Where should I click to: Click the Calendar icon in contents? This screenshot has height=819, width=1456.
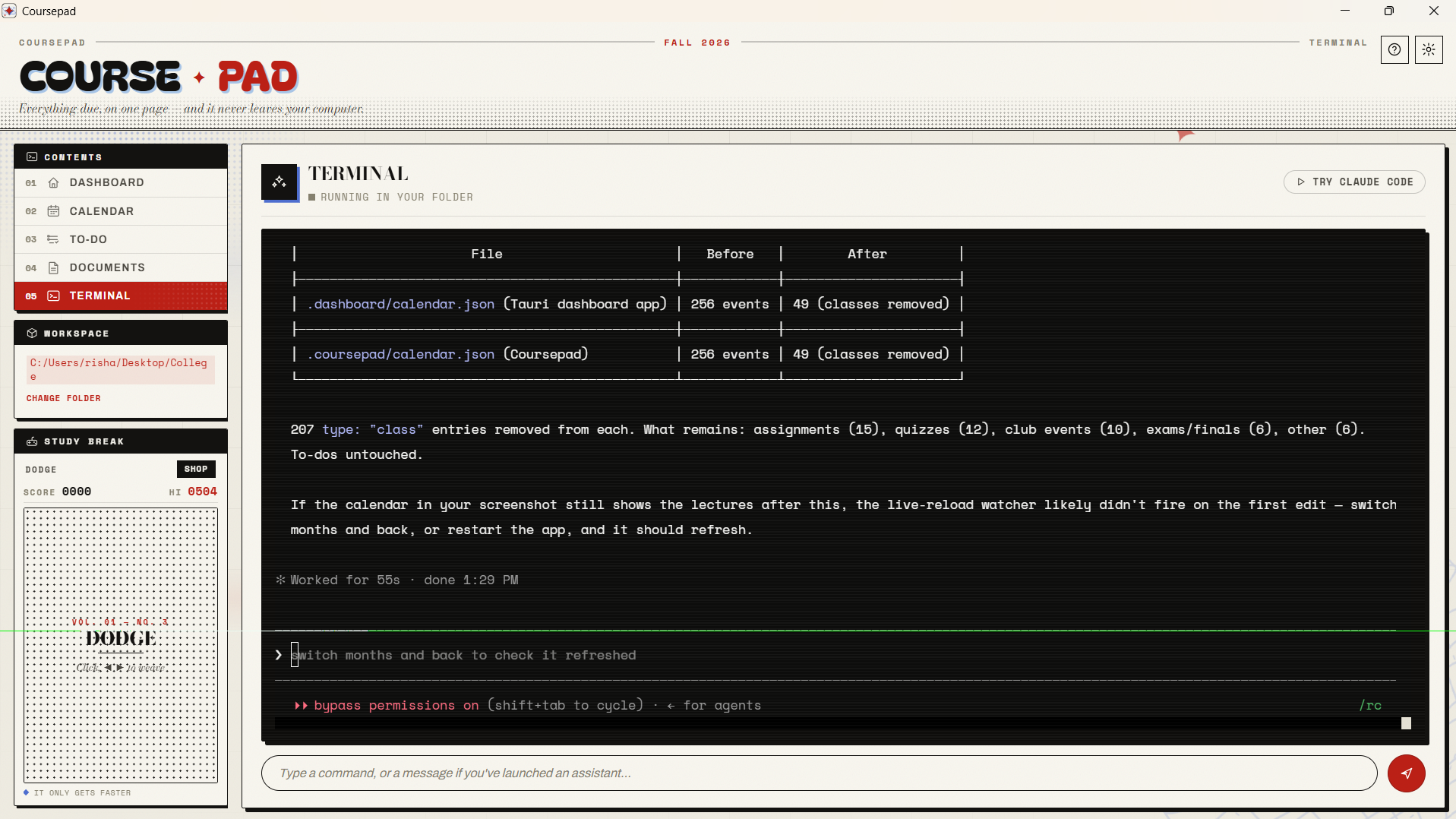coord(53,211)
